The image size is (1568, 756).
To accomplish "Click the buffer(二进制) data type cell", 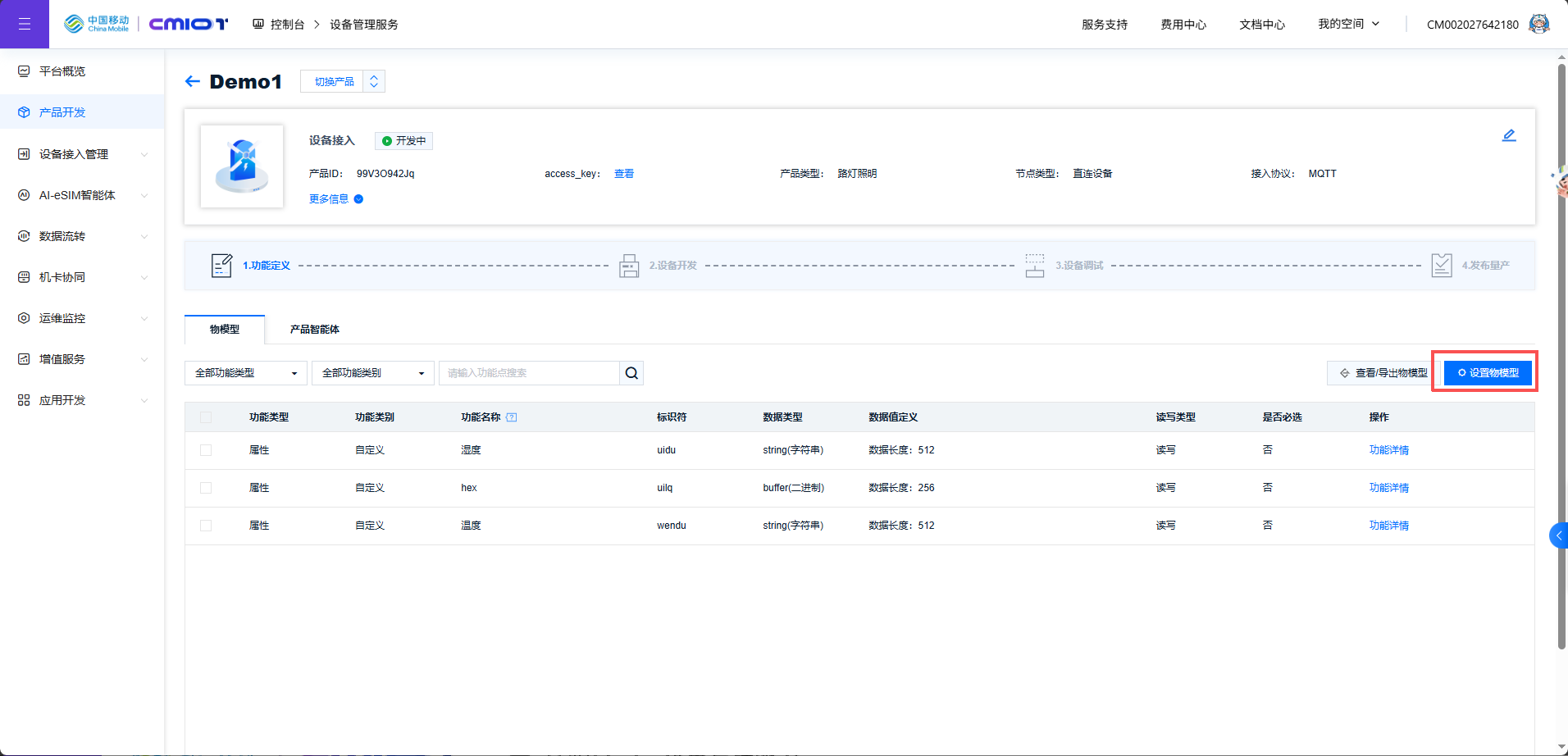I will [794, 488].
